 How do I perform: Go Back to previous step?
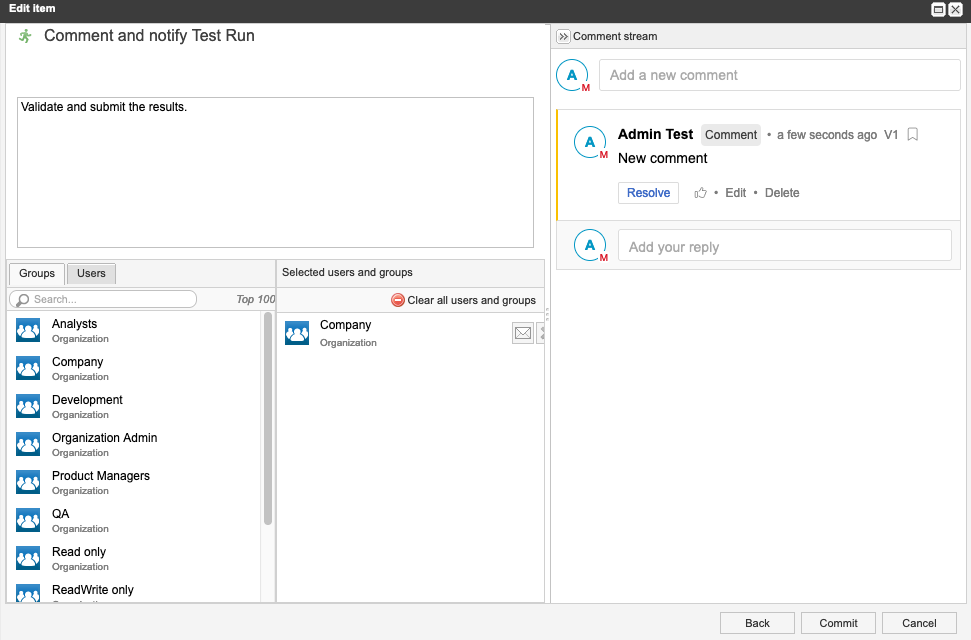tap(757, 623)
